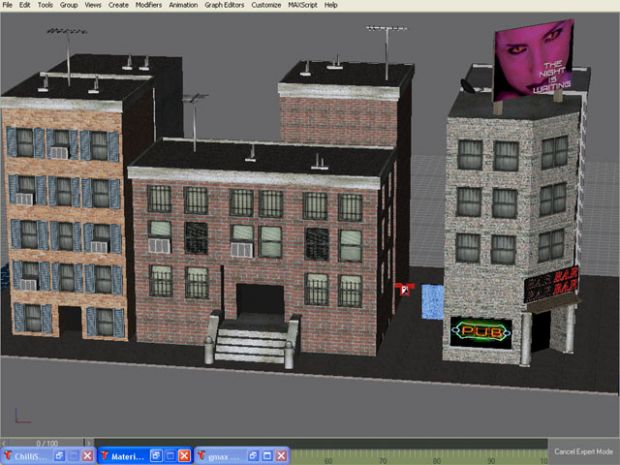Image resolution: width=620 pixels, height=465 pixels.
Task: Open the Views menu
Action: (x=93, y=5)
